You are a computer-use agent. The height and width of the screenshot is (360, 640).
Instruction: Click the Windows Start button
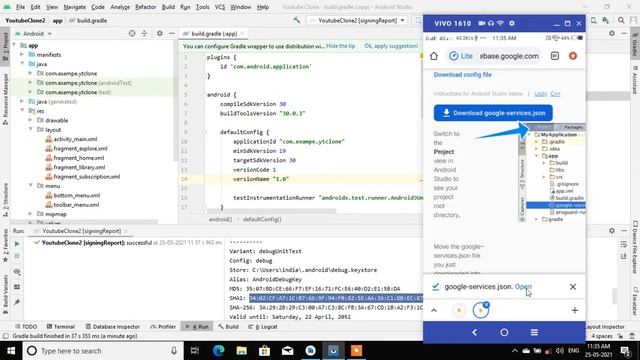[11, 351]
